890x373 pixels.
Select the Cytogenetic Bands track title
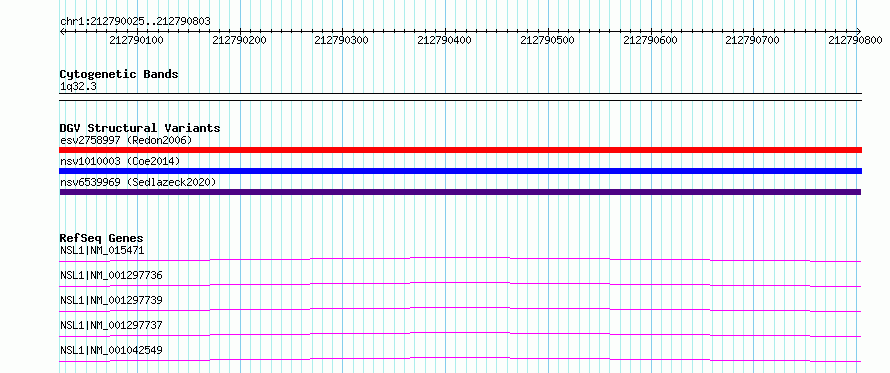[119, 74]
